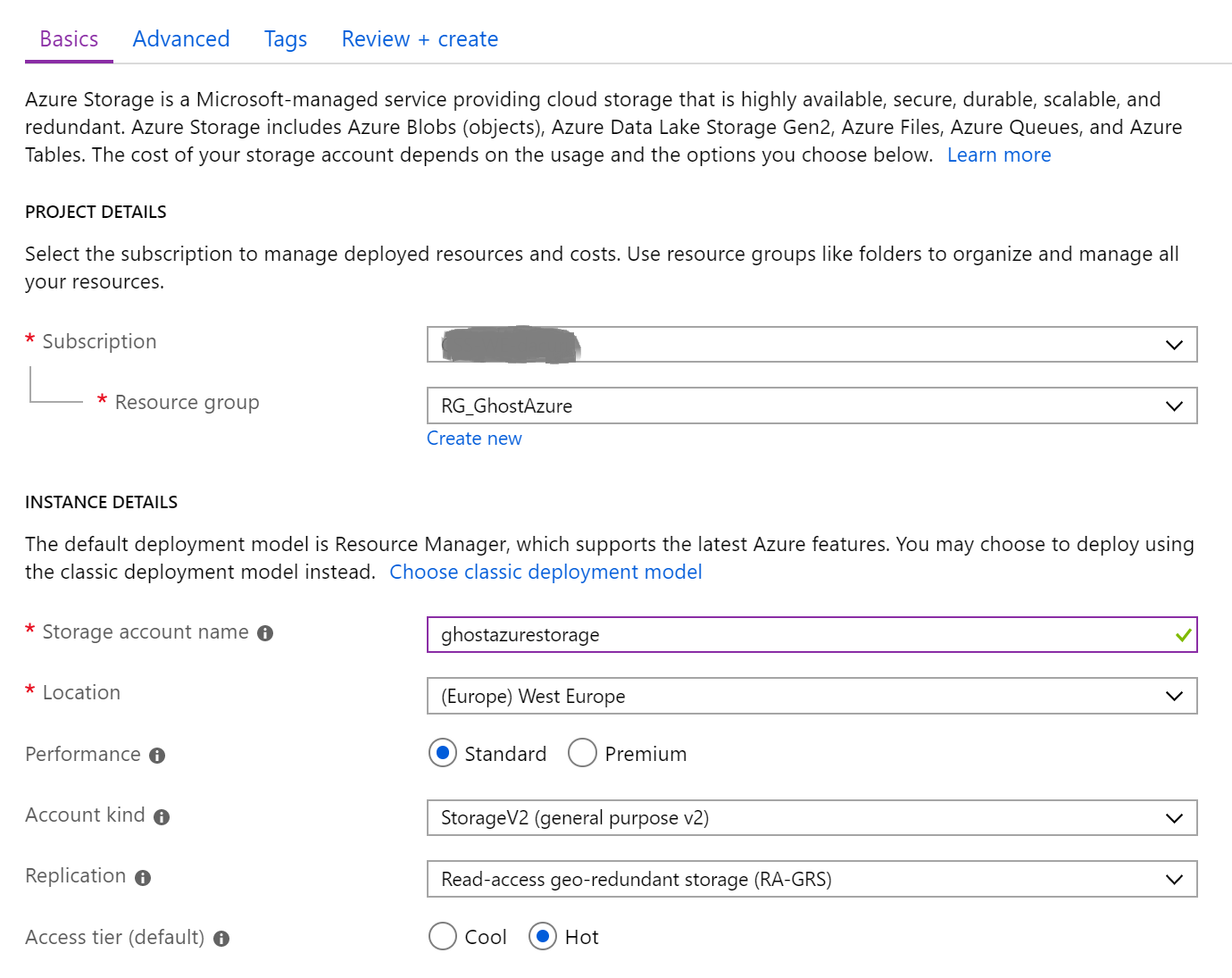Image resolution: width=1232 pixels, height=978 pixels.
Task: Choose the Cool access tier
Action: click(x=443, y=936)
